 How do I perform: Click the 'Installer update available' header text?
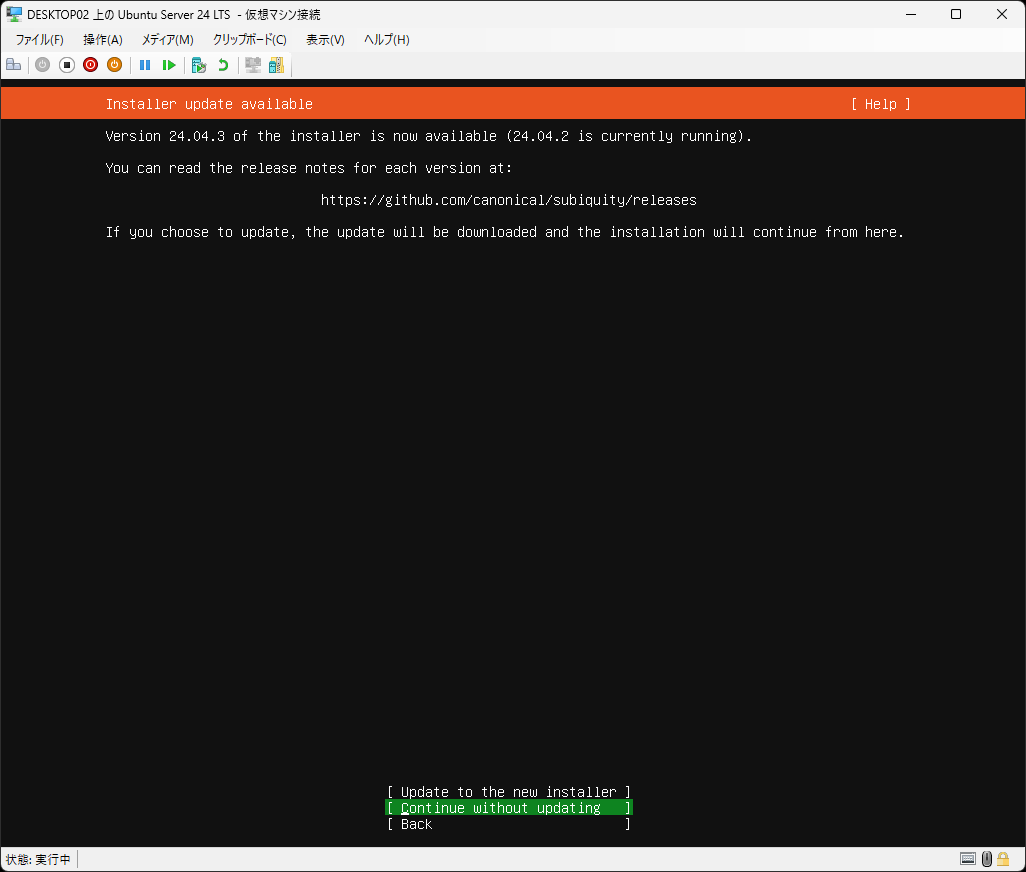click(209, 104)
